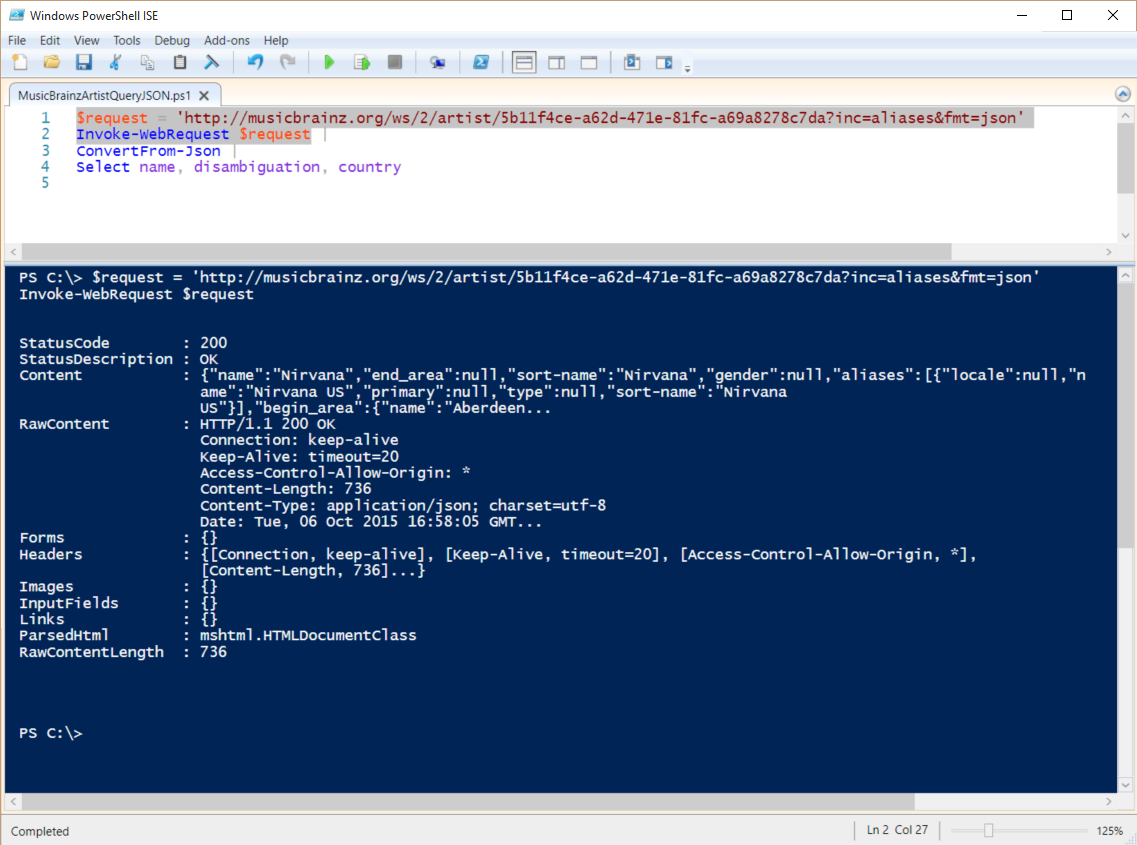Open a script using the Open folder icon
Image resolution: width=1137 pixels, height=845 pixels.
tap(51, 61)
